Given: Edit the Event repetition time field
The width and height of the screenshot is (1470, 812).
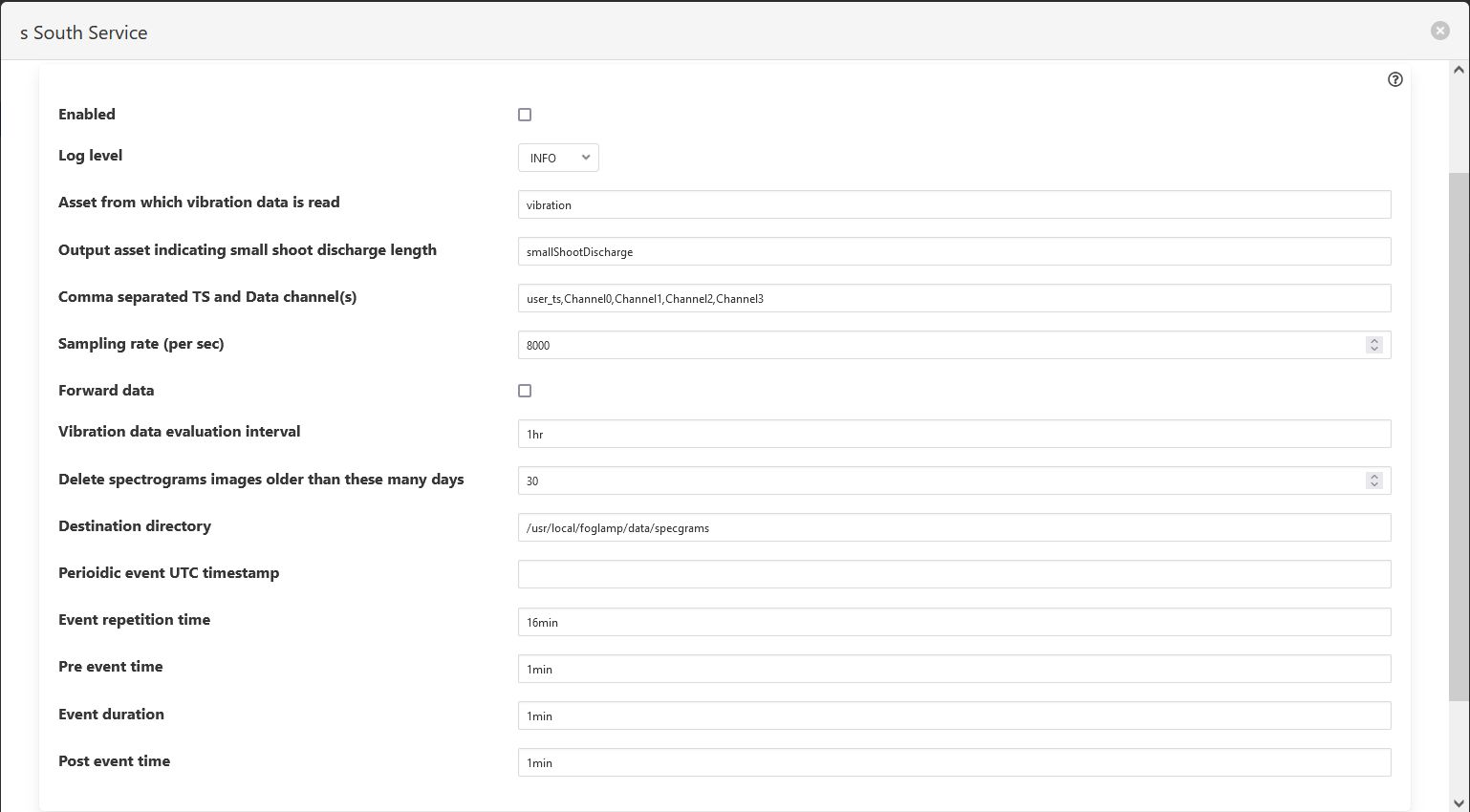Looking at the screenshot, I should (954, 622).
